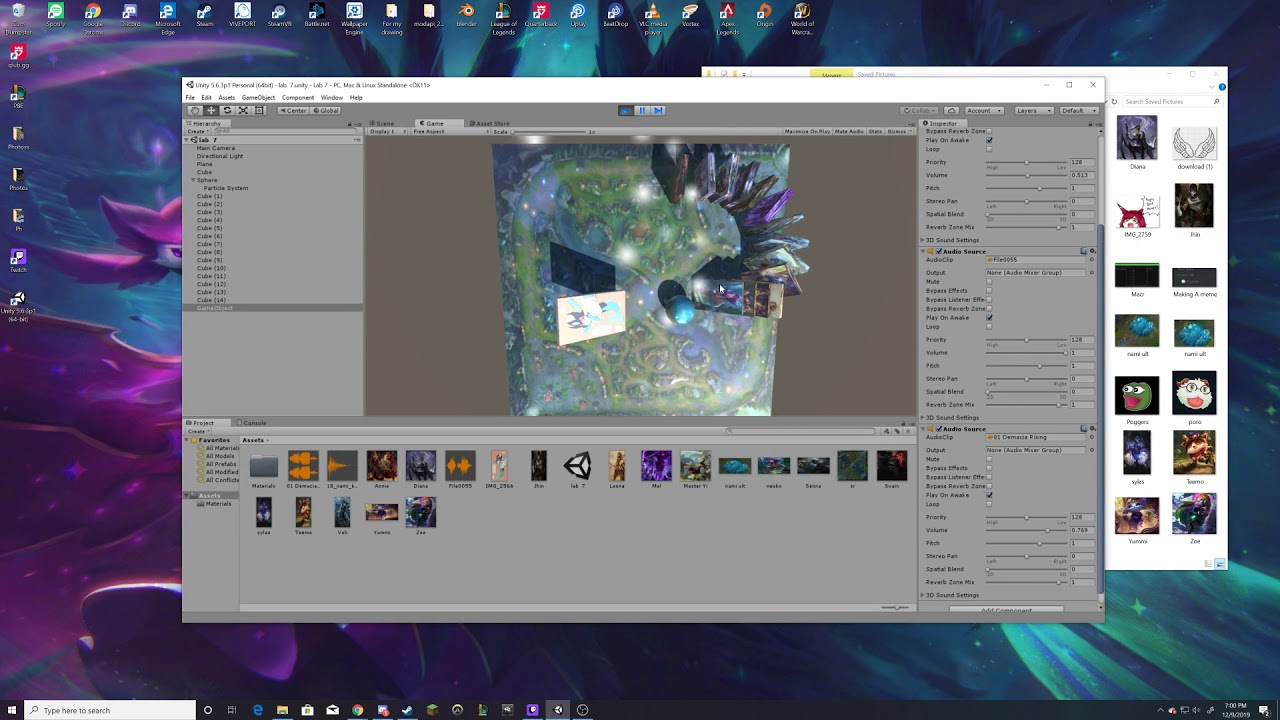Select the Move tool in Unity toolbar
1280x720 pixels.
(x=211, y=110)
